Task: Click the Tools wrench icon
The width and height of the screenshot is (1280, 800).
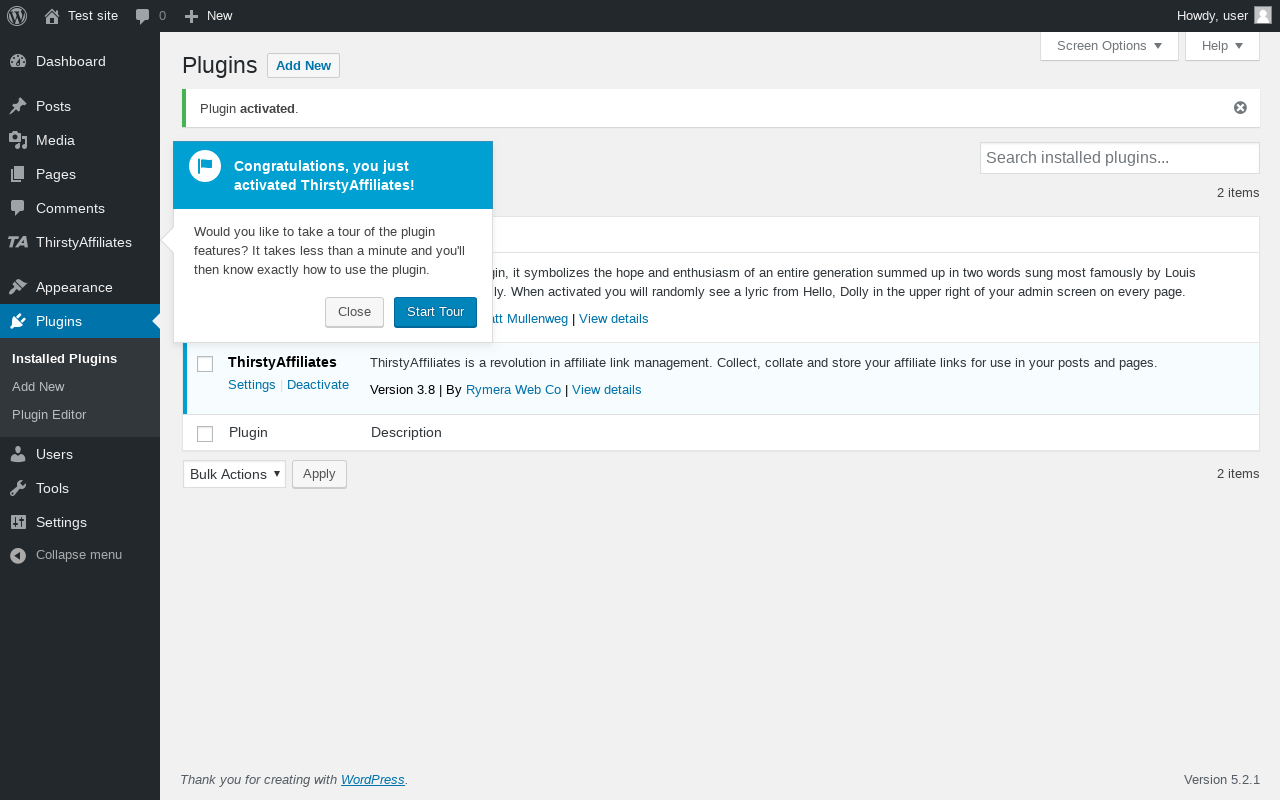Action: pyautogui.click(x=18, y=488)
